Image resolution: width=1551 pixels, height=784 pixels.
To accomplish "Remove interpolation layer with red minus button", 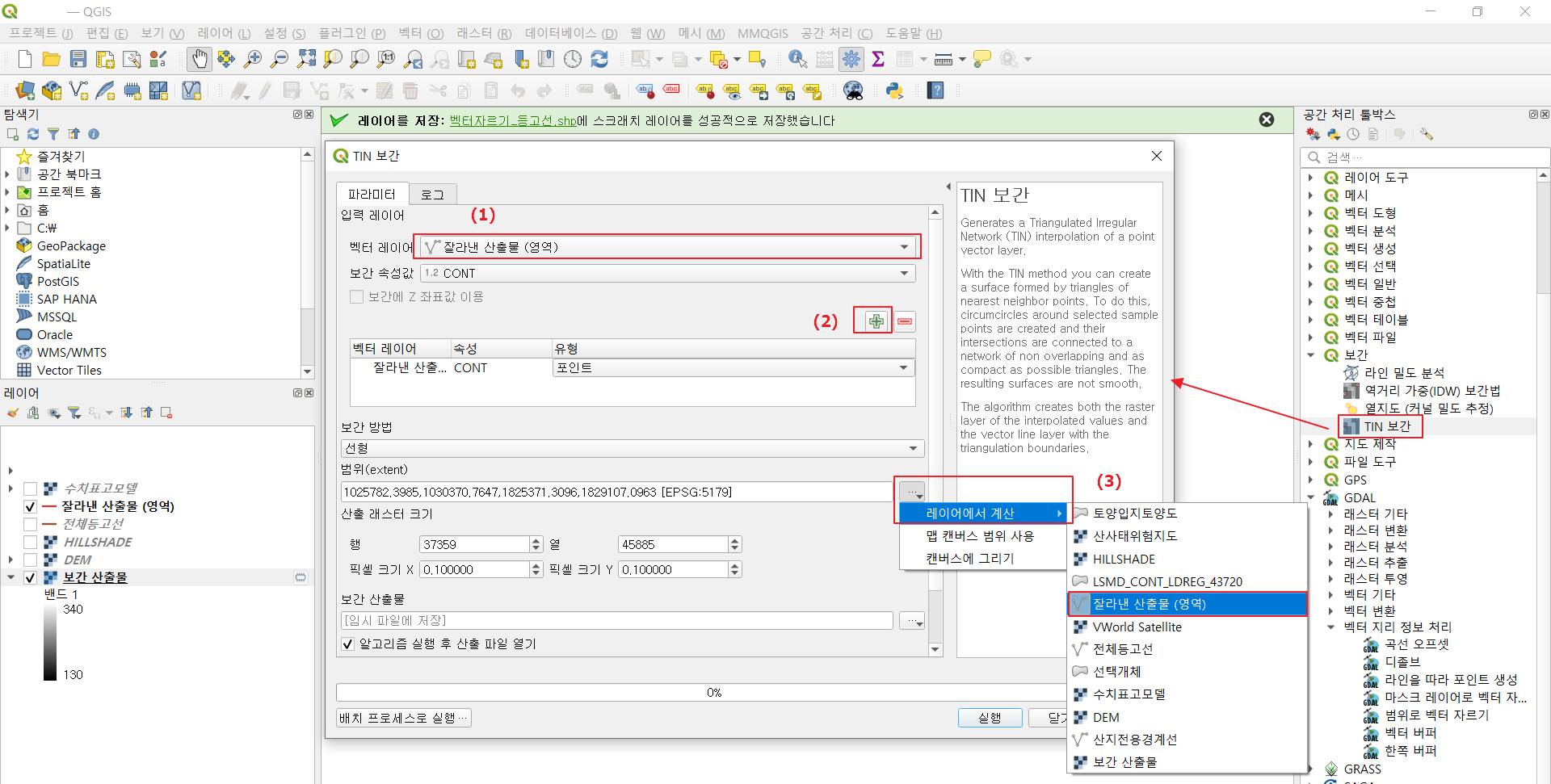I will click(x=905, y=321).
